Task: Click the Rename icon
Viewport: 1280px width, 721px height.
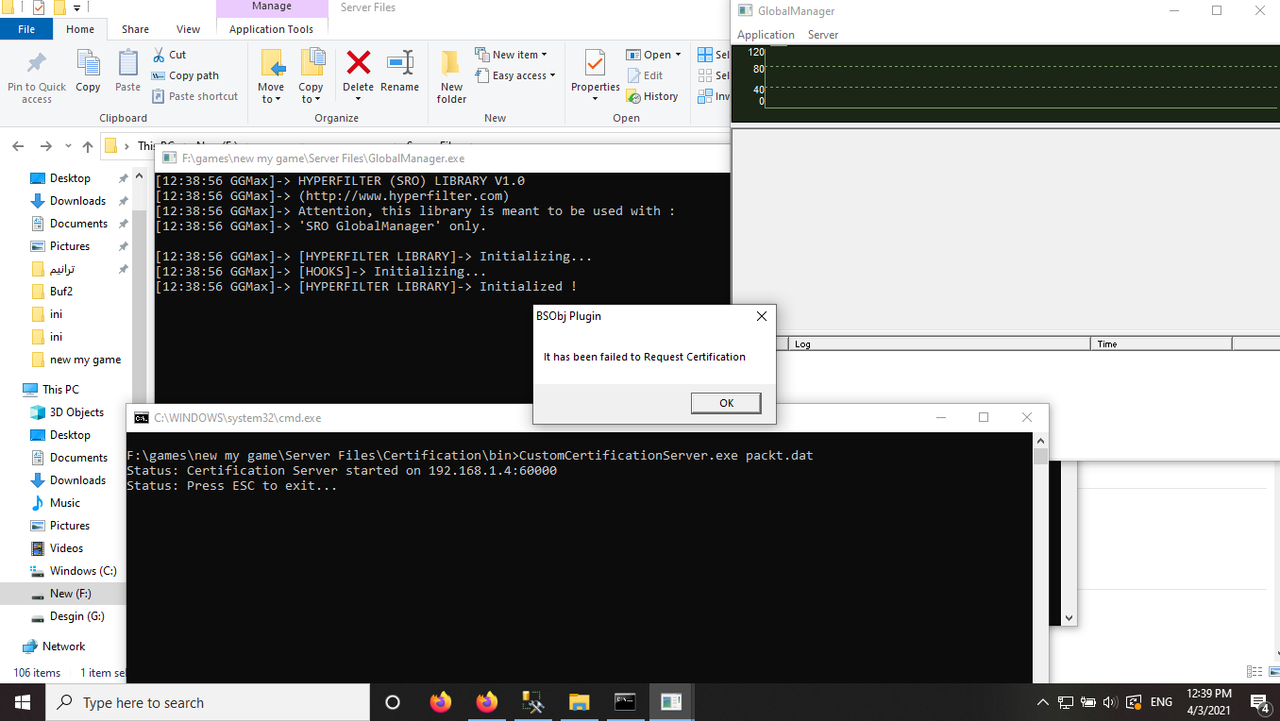Action: click(x=400, y=63)
